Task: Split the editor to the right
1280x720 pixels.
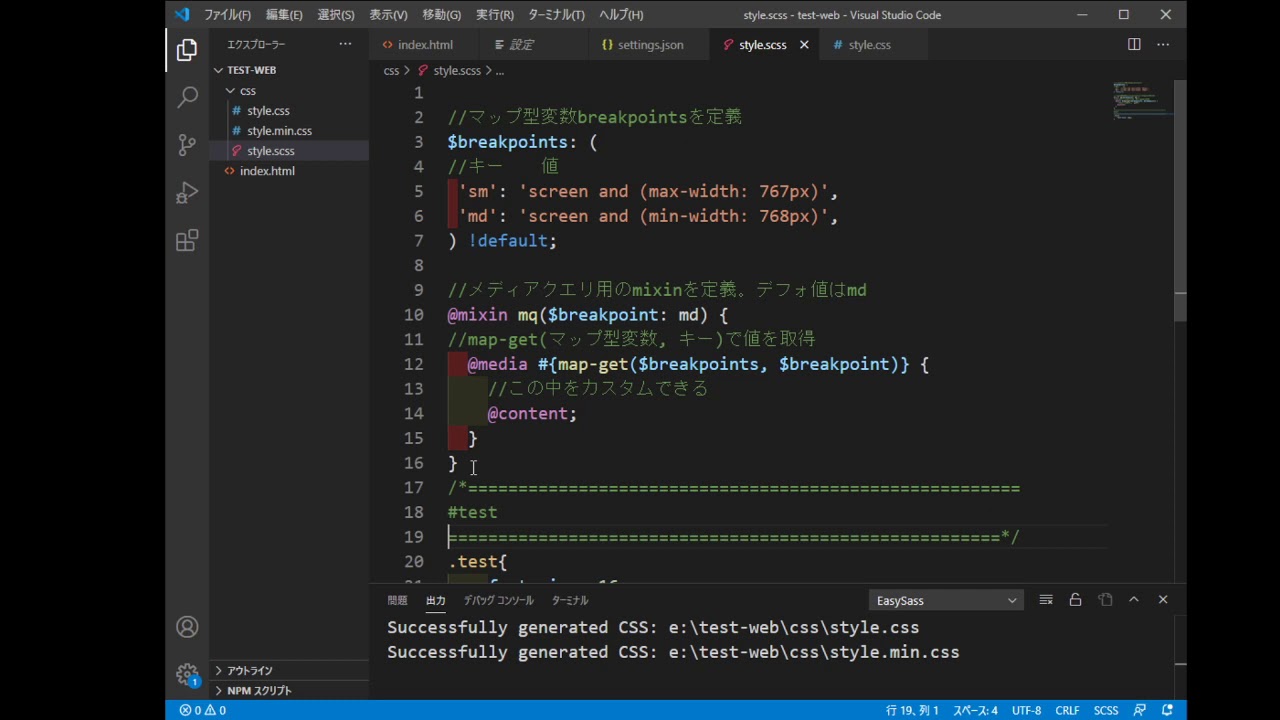Action: tap(1134, 44)
